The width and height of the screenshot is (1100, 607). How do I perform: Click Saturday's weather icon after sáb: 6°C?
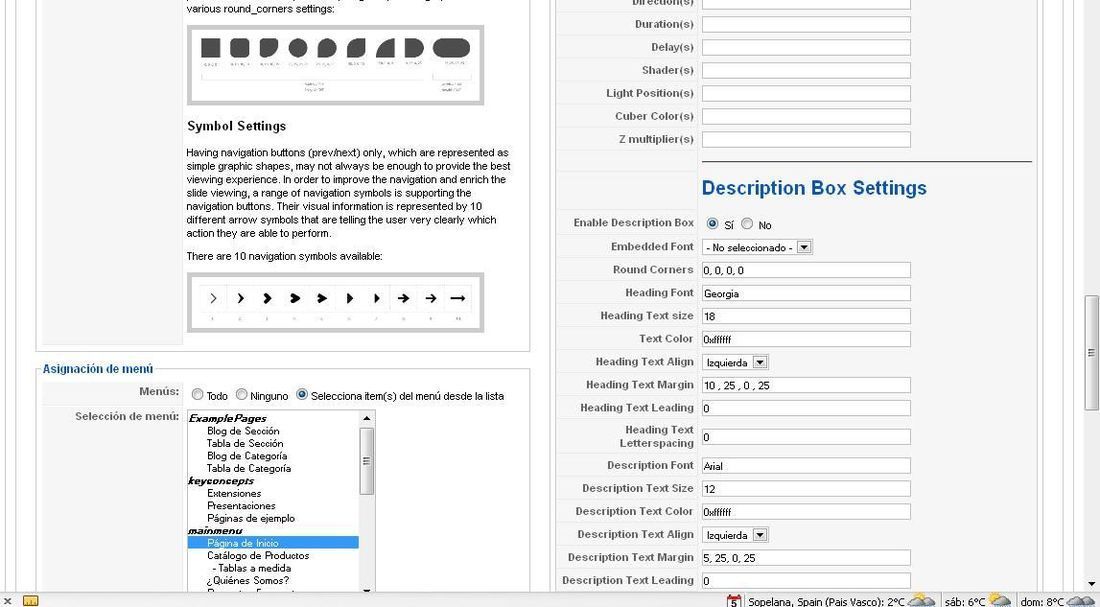999,601
